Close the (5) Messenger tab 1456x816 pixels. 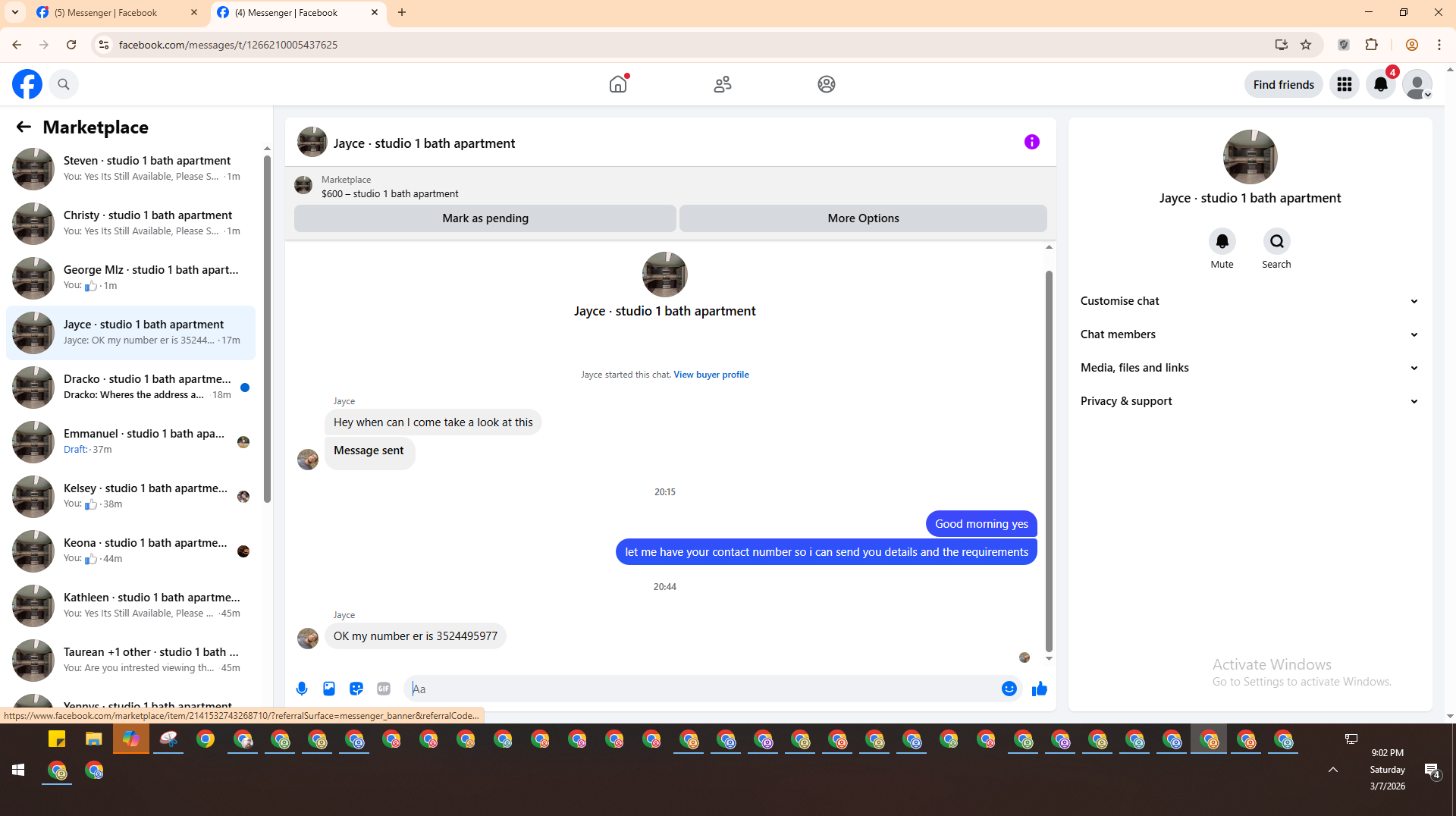click(194, 13)
